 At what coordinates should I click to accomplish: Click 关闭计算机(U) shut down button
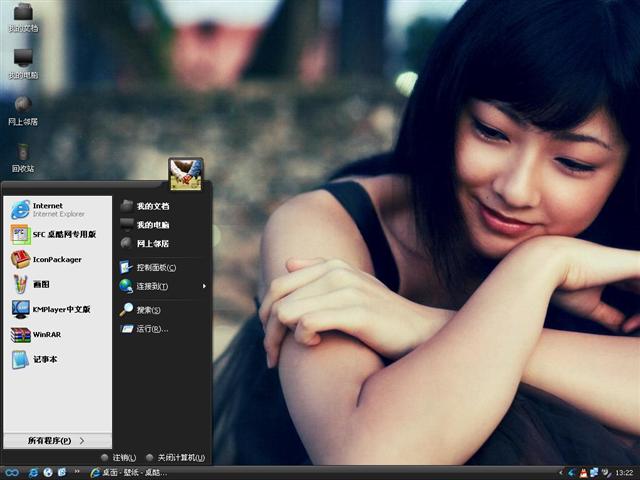click(175, 457)
